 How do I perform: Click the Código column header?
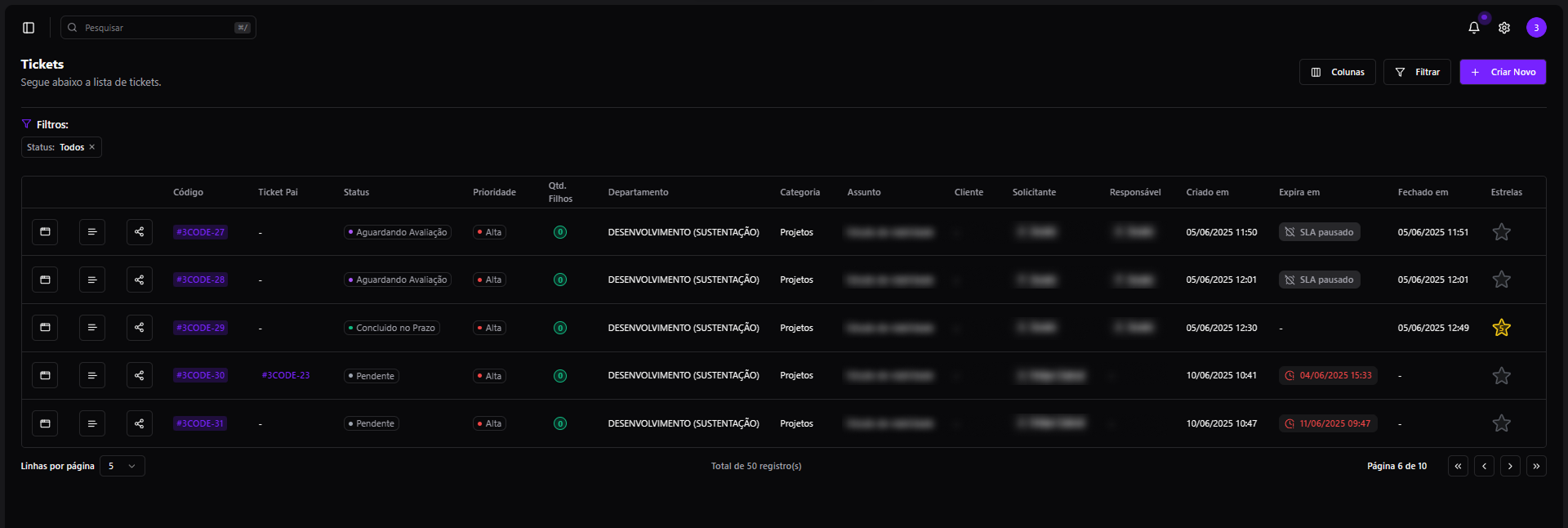[188, 192]
